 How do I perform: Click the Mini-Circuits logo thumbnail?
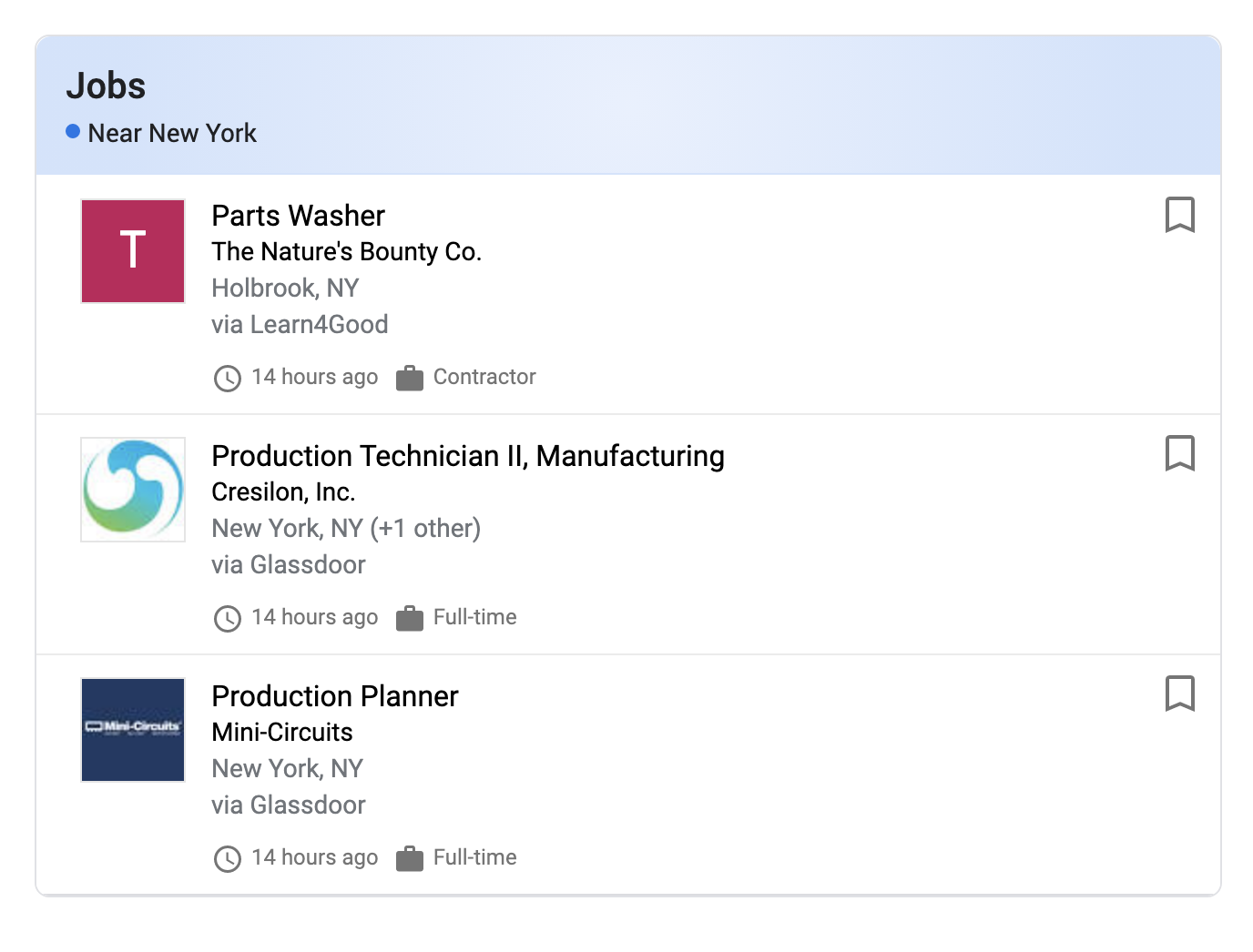[x=133, y=730]
